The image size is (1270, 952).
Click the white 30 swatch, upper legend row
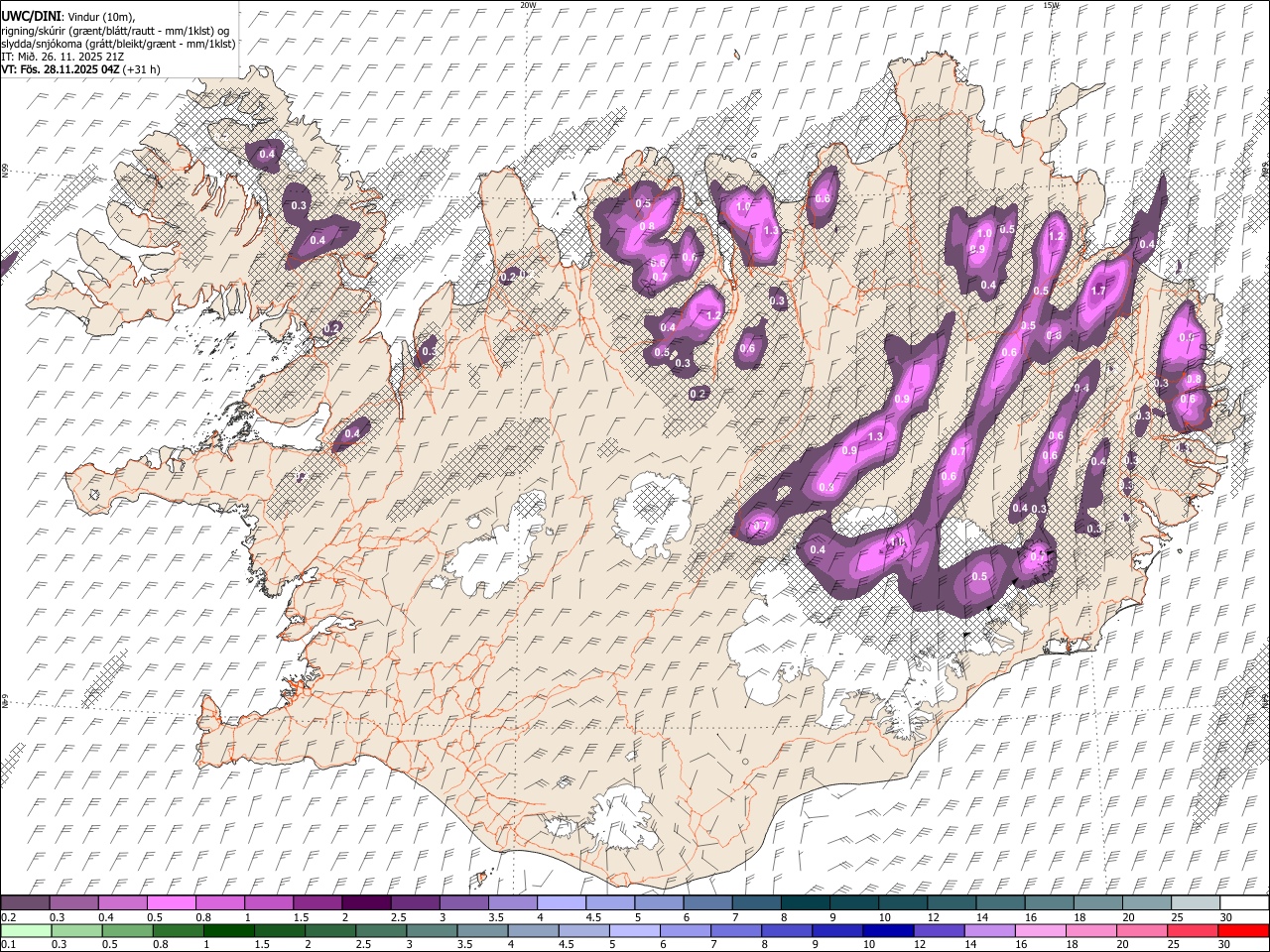pos(1245,902)
